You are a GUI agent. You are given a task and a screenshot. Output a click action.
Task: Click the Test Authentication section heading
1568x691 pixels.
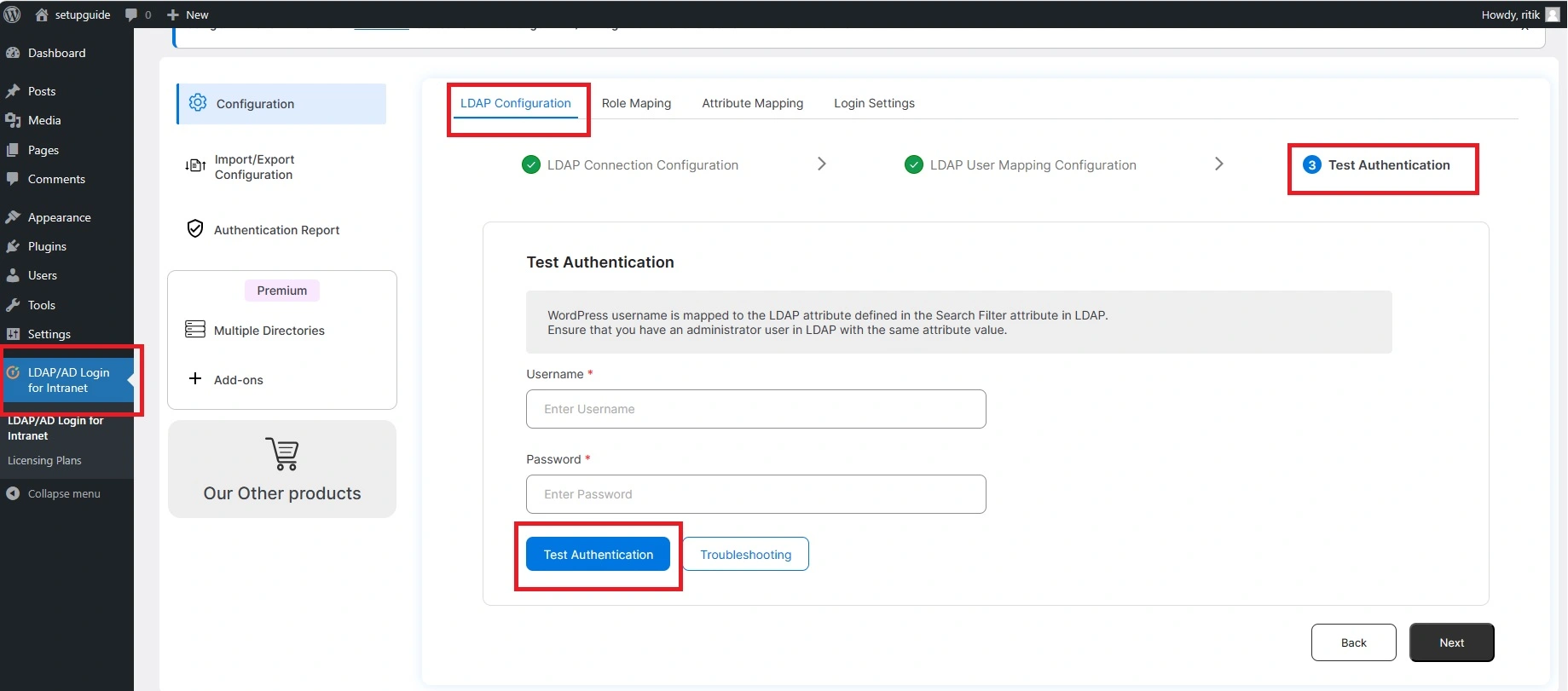[x=600, y=262]
